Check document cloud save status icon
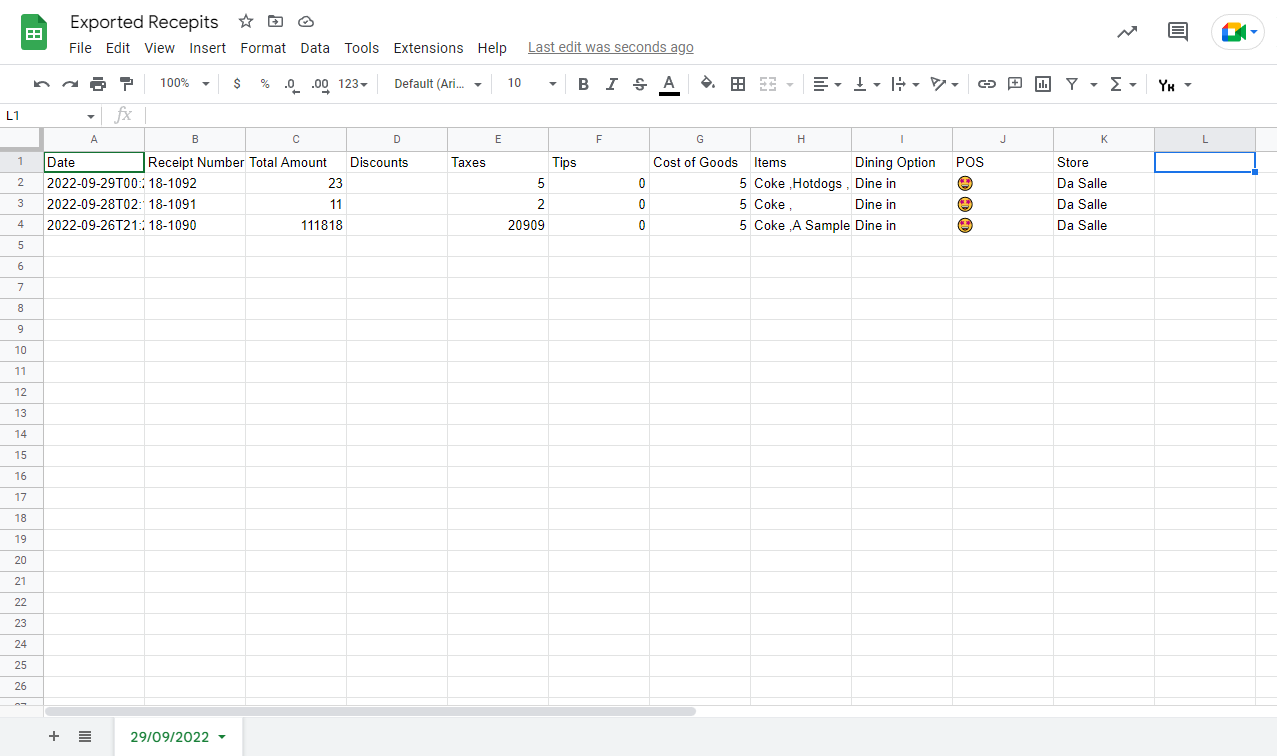 pos(305,21)
